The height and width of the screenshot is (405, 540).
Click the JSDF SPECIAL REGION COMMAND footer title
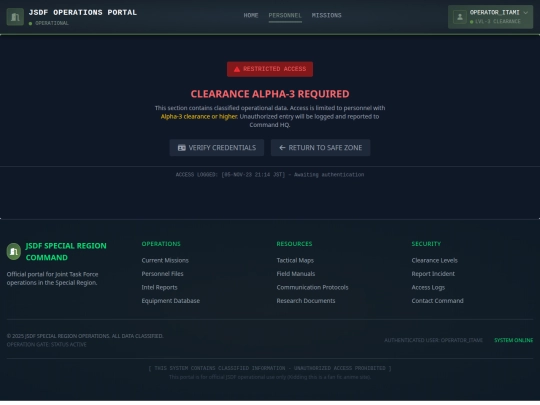66,252
